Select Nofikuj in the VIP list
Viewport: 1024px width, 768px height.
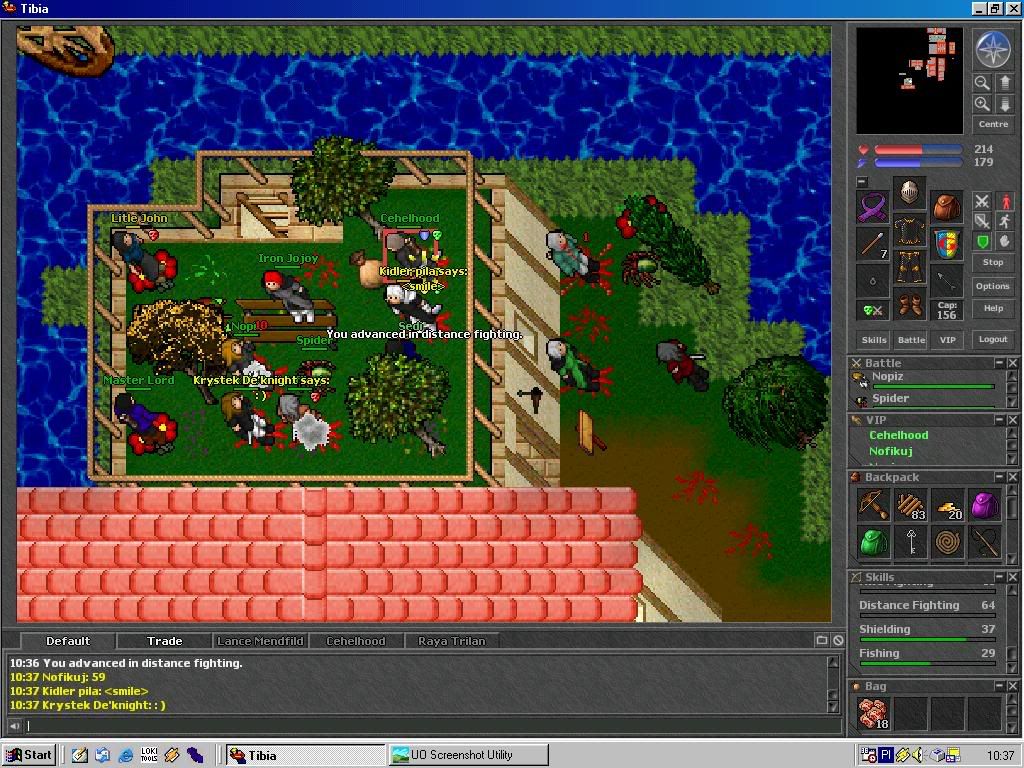pyautogui.click(x=890, y=451)
